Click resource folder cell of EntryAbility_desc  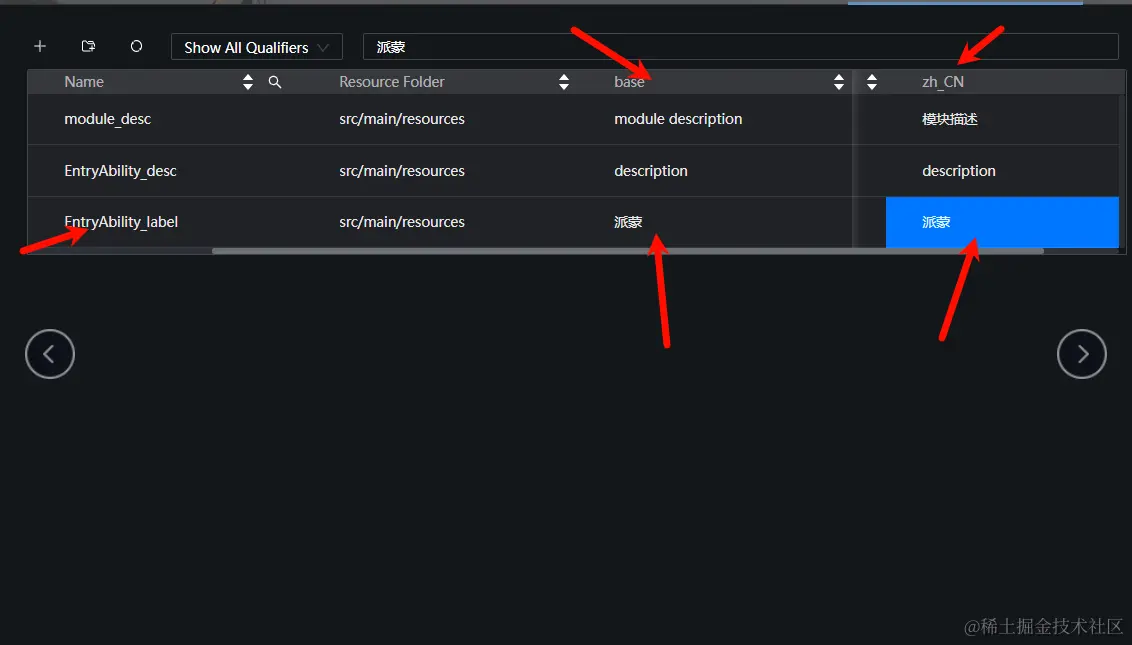(402, 171)
